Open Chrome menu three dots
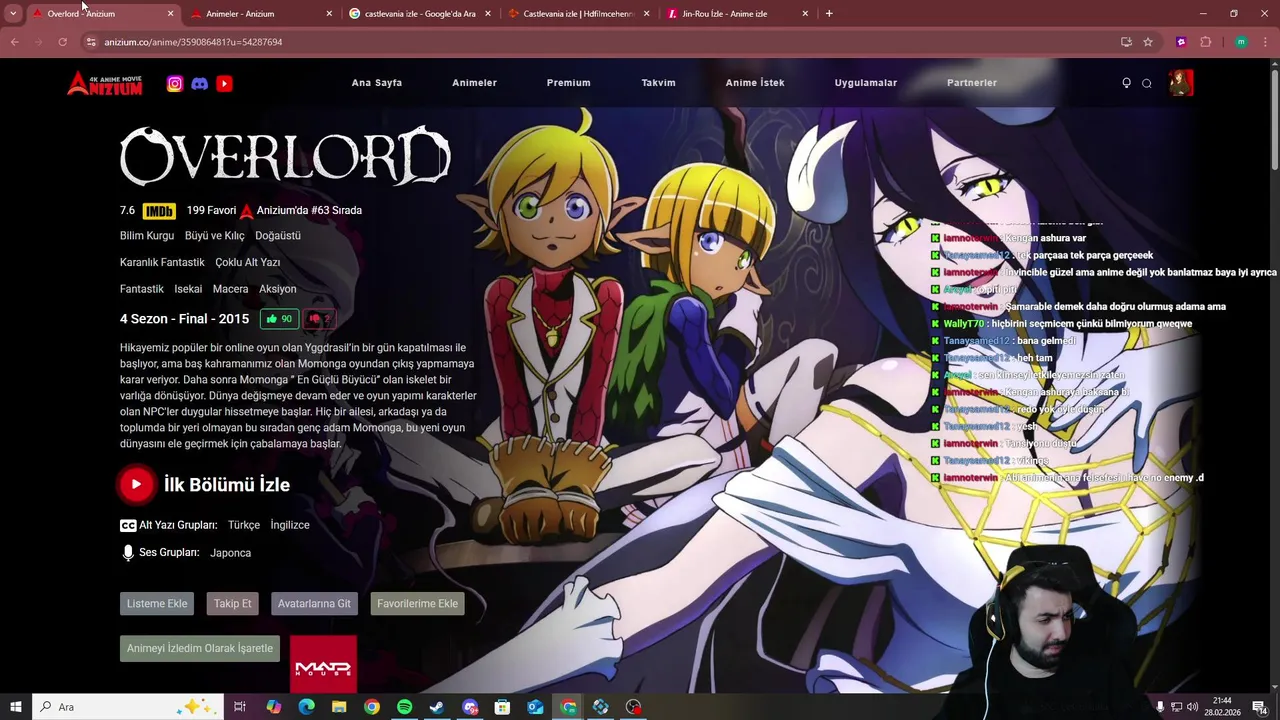This screenshot has height=720, width=1280. click(1266, 42)
